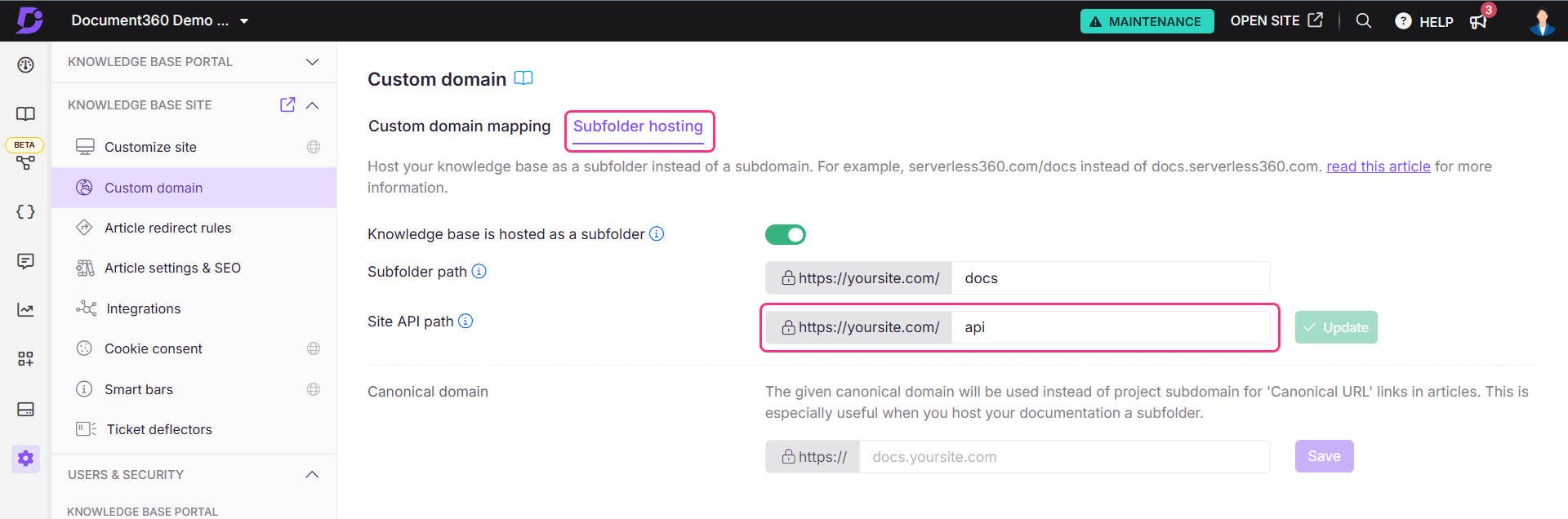The image size is (1568, 519).
Task: Click the Subfolder path field containing docs
Action: pyautogui.click(x=1111, y=278)
